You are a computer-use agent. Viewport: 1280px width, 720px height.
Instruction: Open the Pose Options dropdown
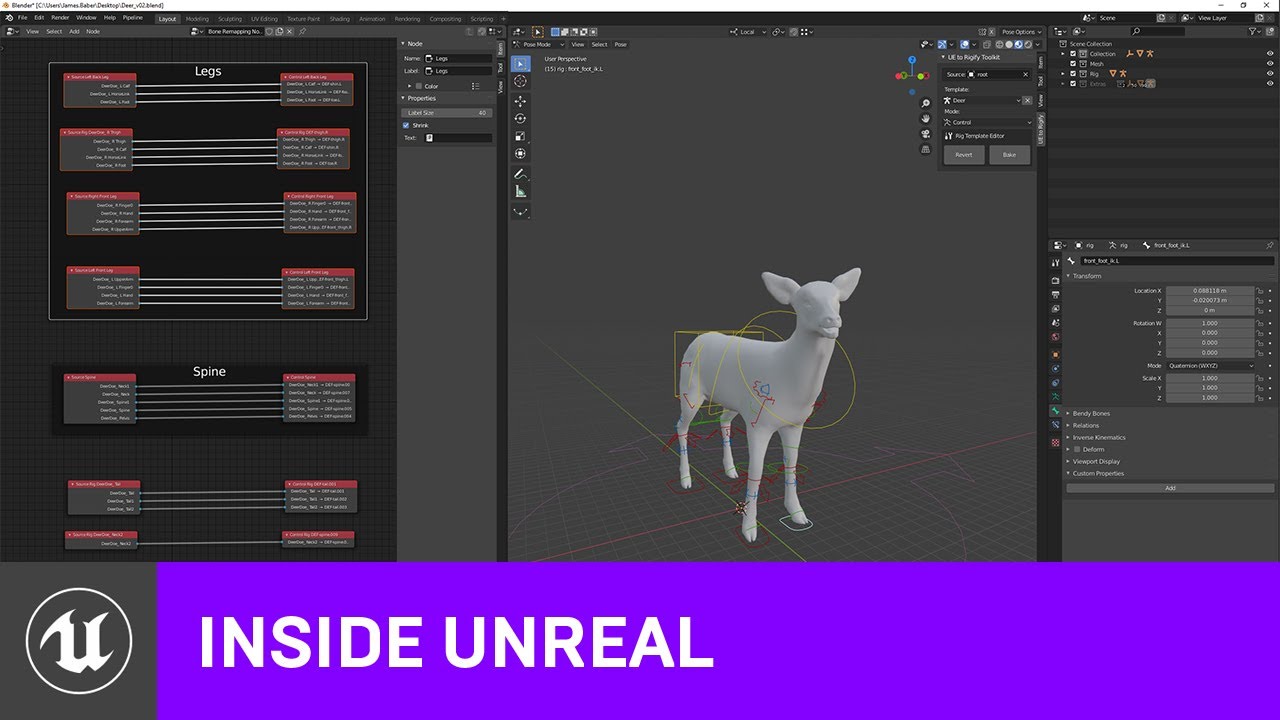[x=1021, y=32]
